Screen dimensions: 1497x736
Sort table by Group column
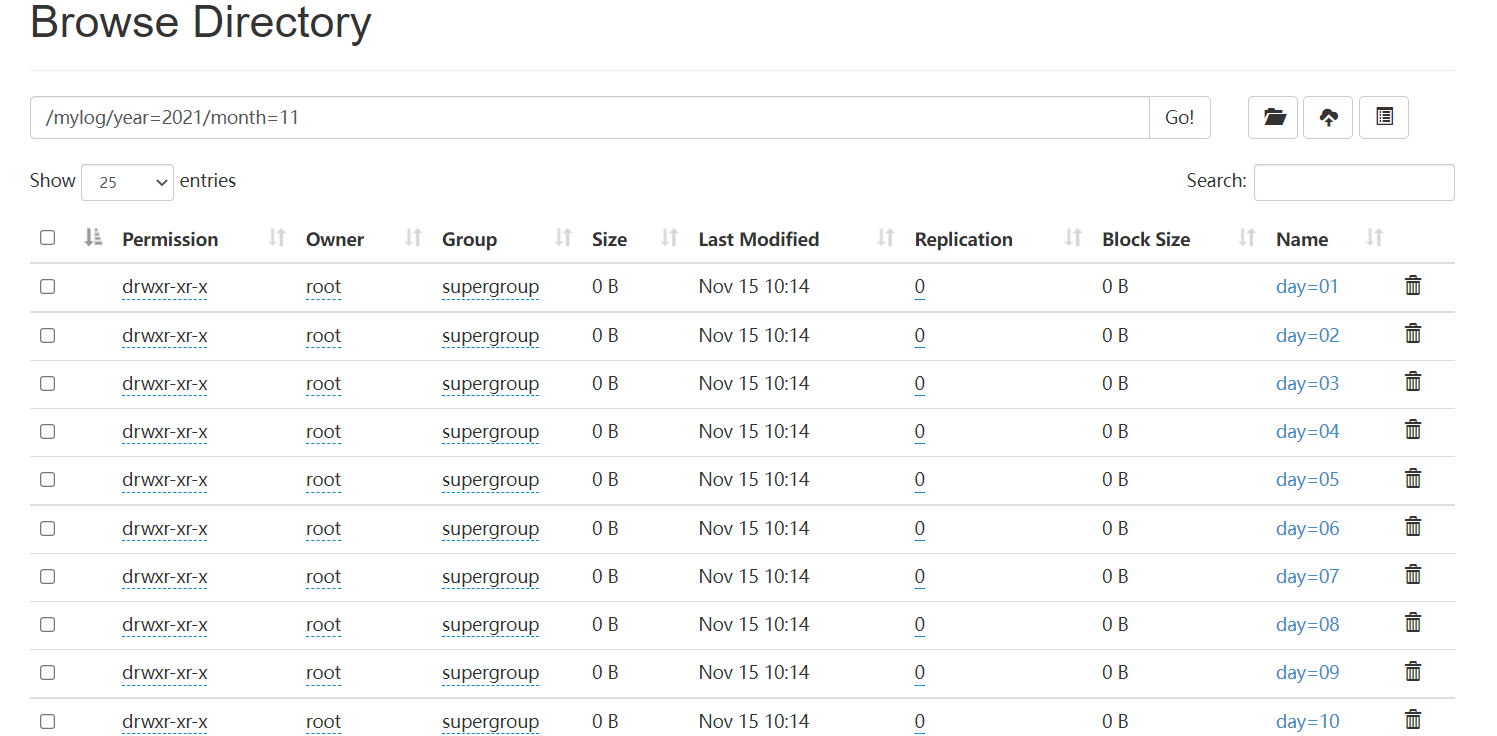[564, 238]
